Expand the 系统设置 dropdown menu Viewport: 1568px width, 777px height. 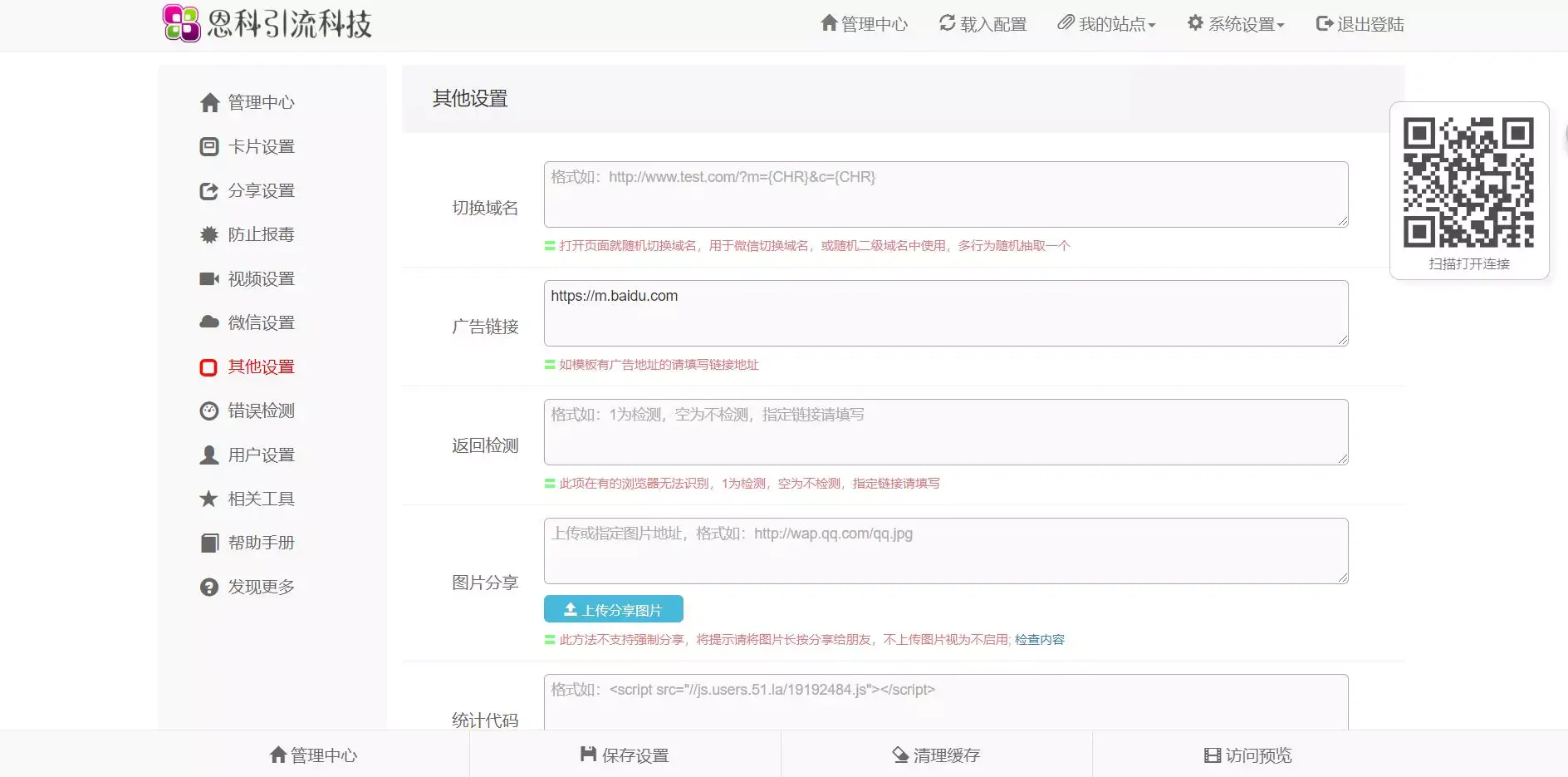pos(1236,24)
